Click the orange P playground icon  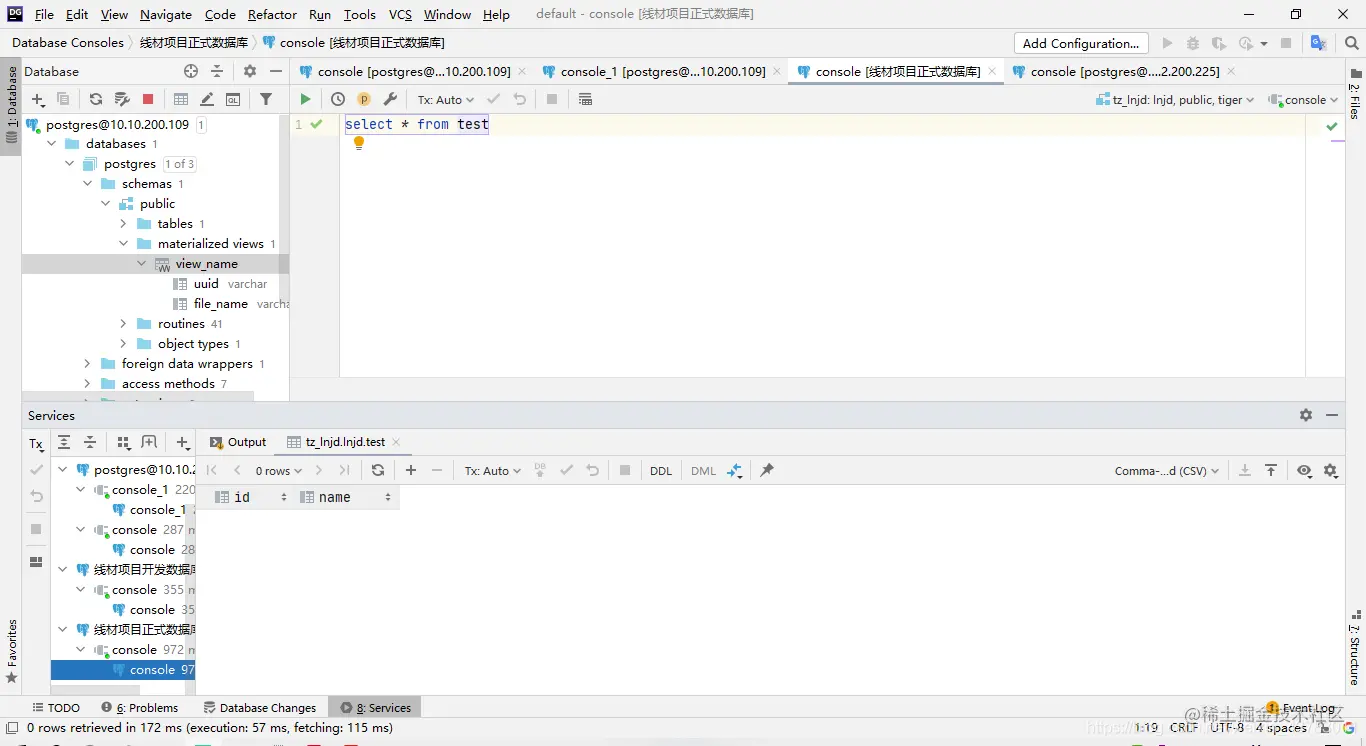tap(364, 99)
